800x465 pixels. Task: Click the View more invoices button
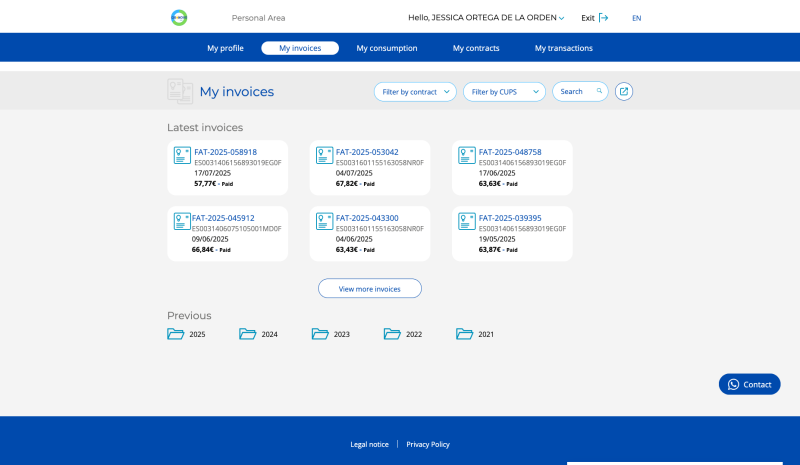point(370,288)
